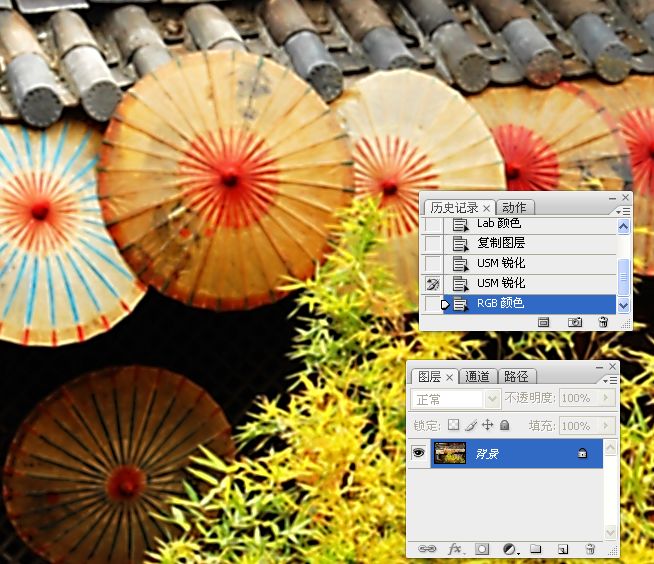The height and width of the screenshot is (564, 654).
Task: Toggle visibility eye of 背景 layer
Action: point(418,453)
